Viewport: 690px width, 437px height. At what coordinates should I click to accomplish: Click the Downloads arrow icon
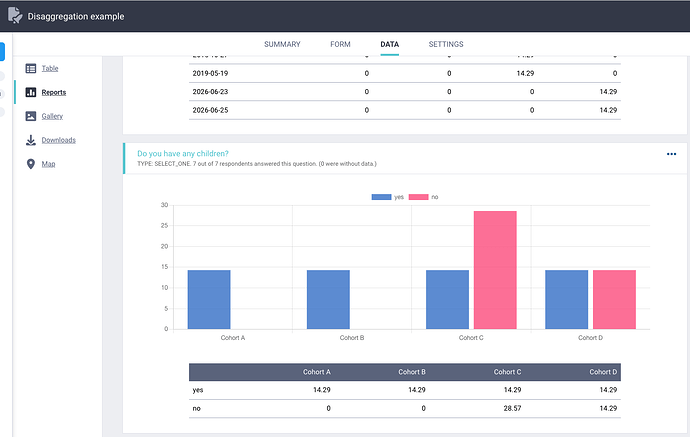point(31,140)
